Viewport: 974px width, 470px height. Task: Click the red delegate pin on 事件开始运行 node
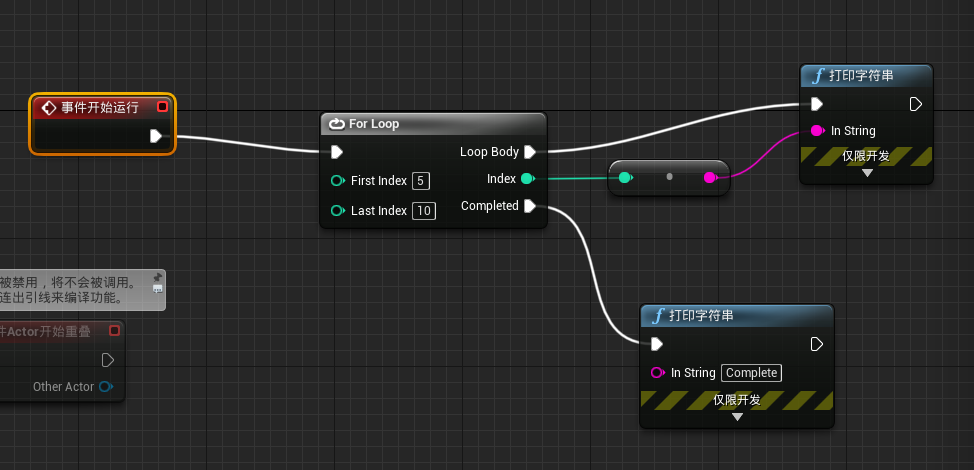point(162,107)
